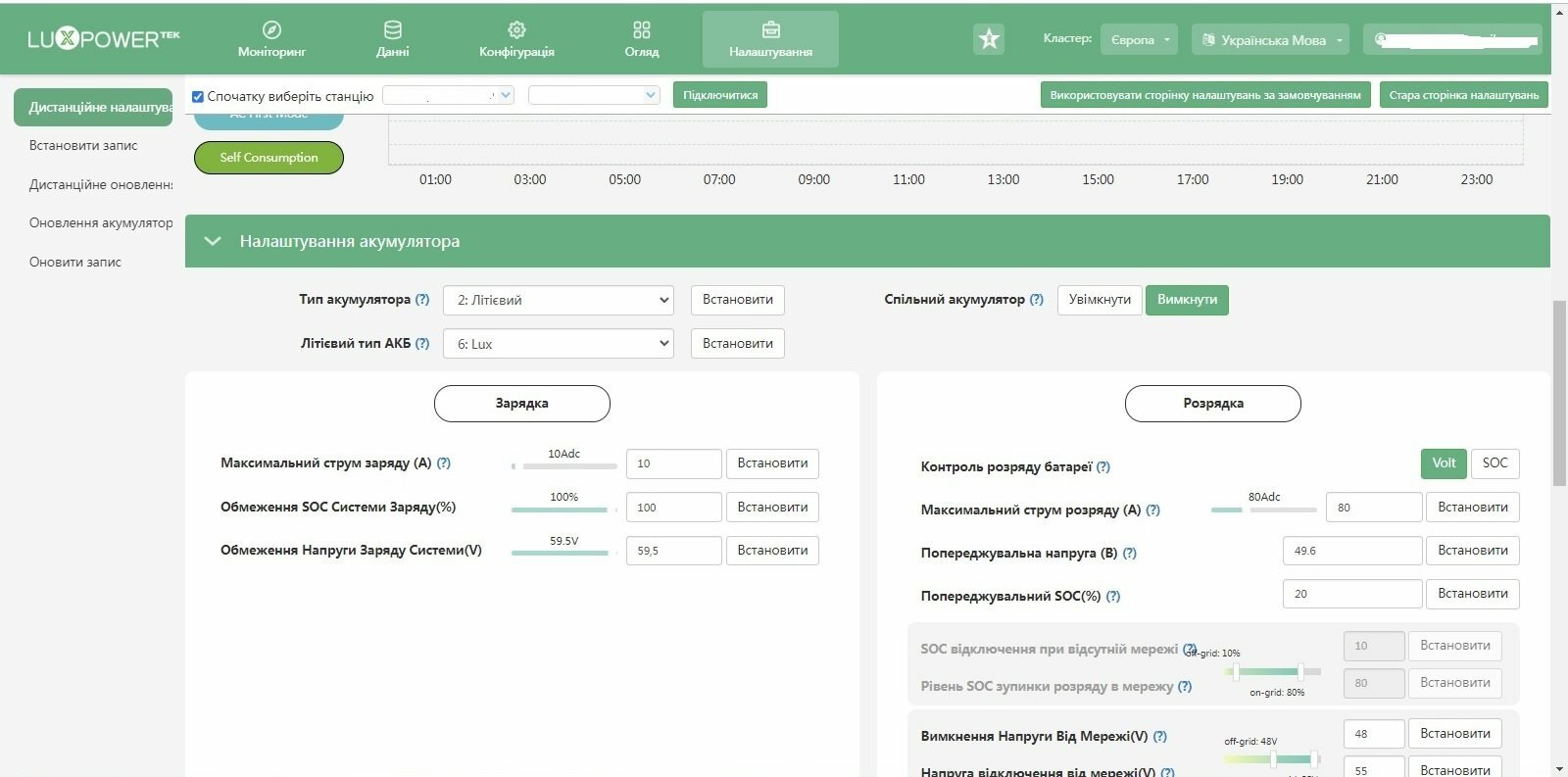Disable shared battery with Вимкнути

1187,300
